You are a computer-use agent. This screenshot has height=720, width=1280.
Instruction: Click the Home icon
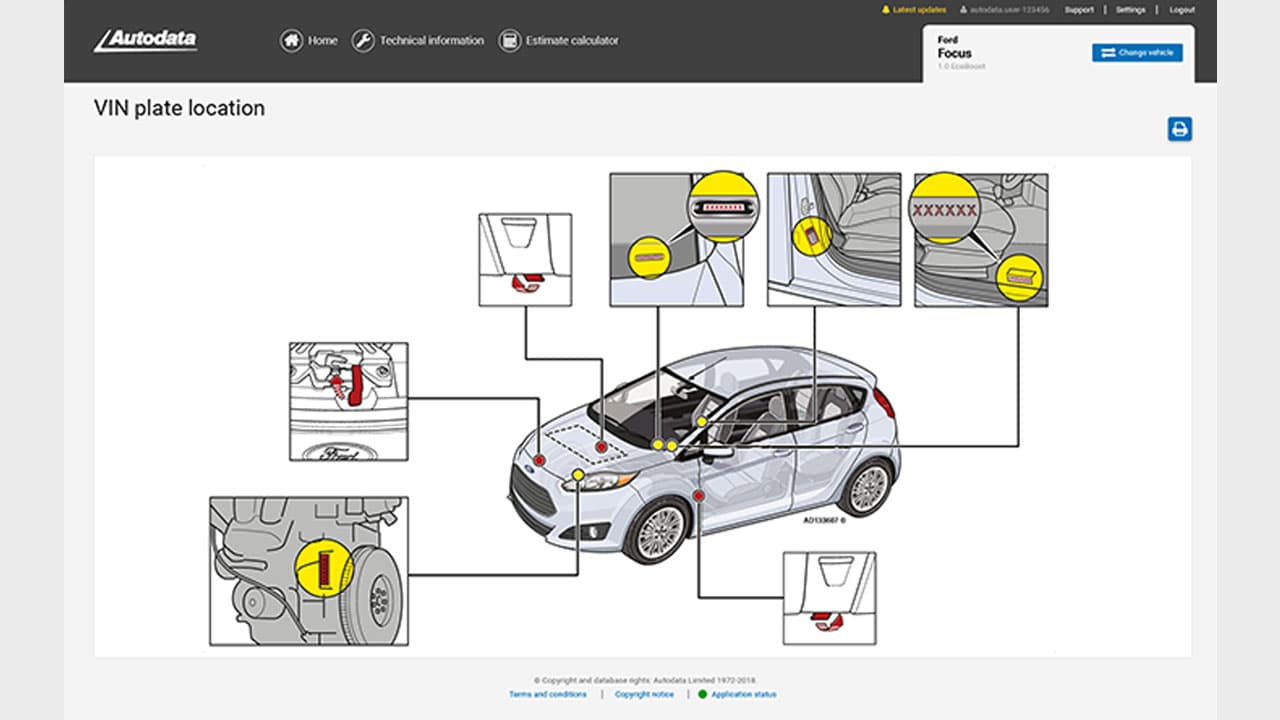(290, 41)
